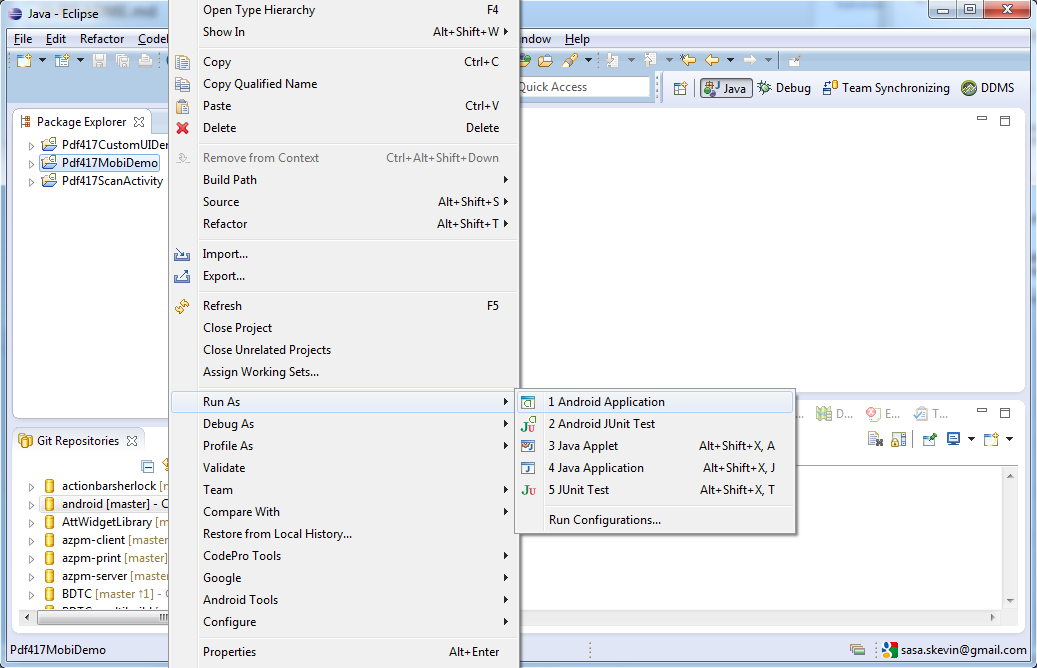Open Android Tools submenu
The image size is (1037, 668).
(343, 600)
